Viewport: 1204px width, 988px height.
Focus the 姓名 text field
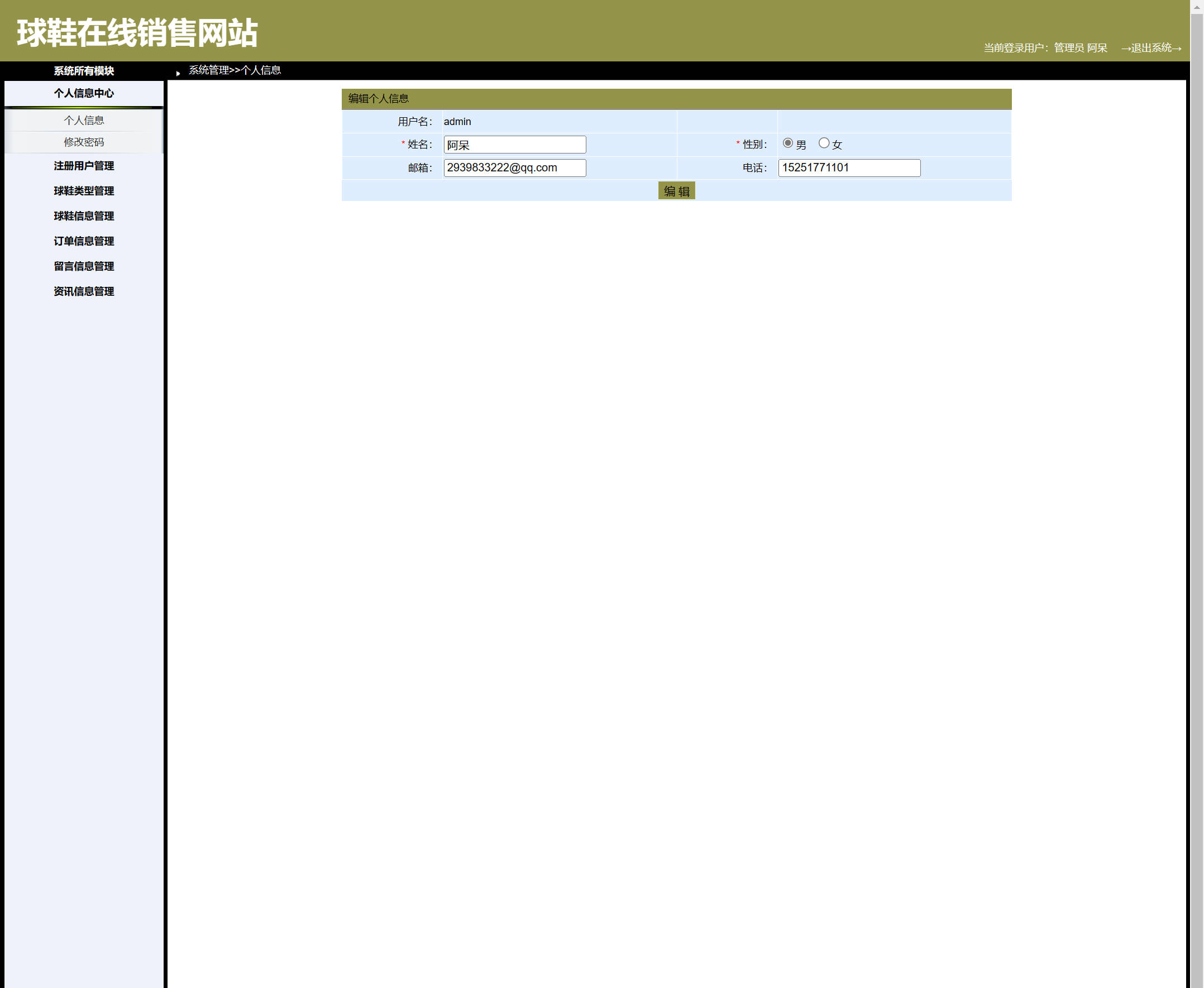point(514,145)
